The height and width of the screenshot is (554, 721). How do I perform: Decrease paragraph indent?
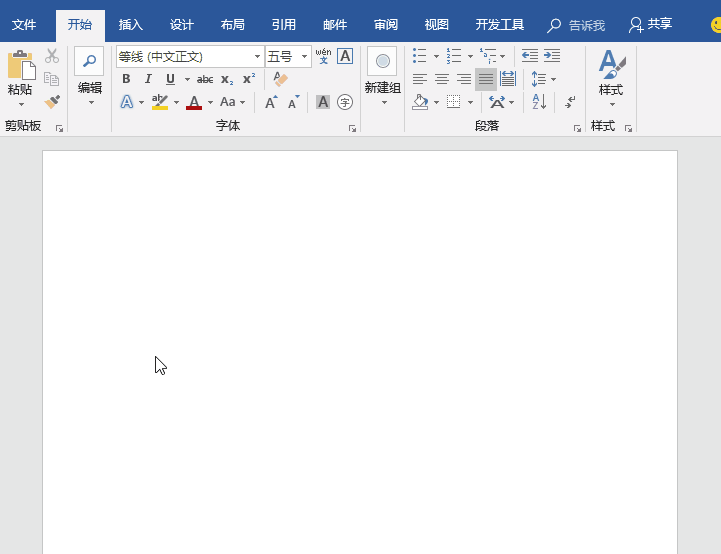530,56
